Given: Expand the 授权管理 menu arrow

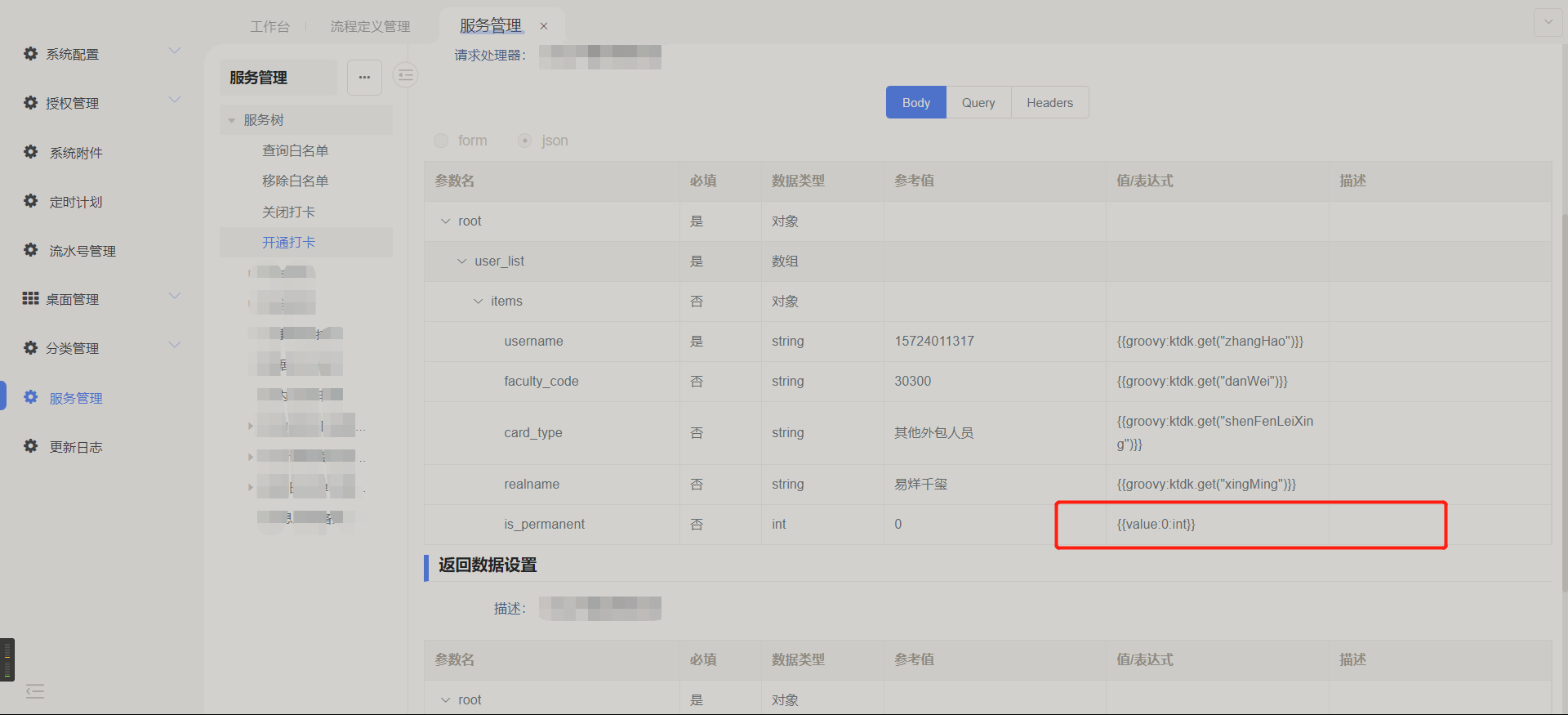Looking at the screenshot, I should 174,101.
